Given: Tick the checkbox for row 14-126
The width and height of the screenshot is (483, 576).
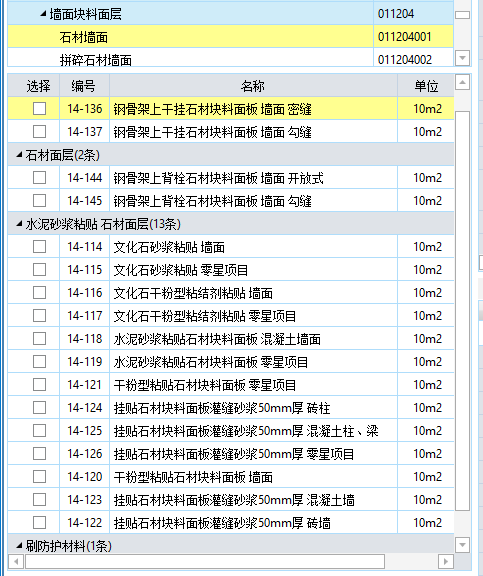Looking at the screenshot, I should pyautogui.click(x=39, y=454).
